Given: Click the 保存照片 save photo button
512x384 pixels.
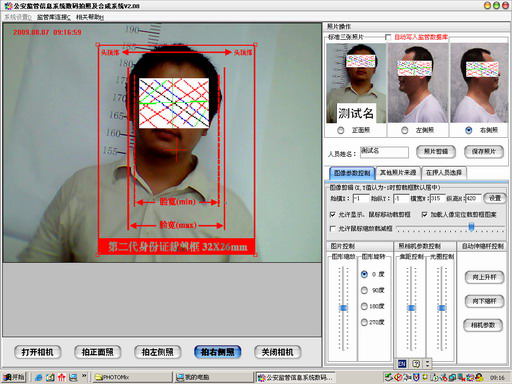Looking at the screenshot, I should pyautogui.click(x=484, y=152).
